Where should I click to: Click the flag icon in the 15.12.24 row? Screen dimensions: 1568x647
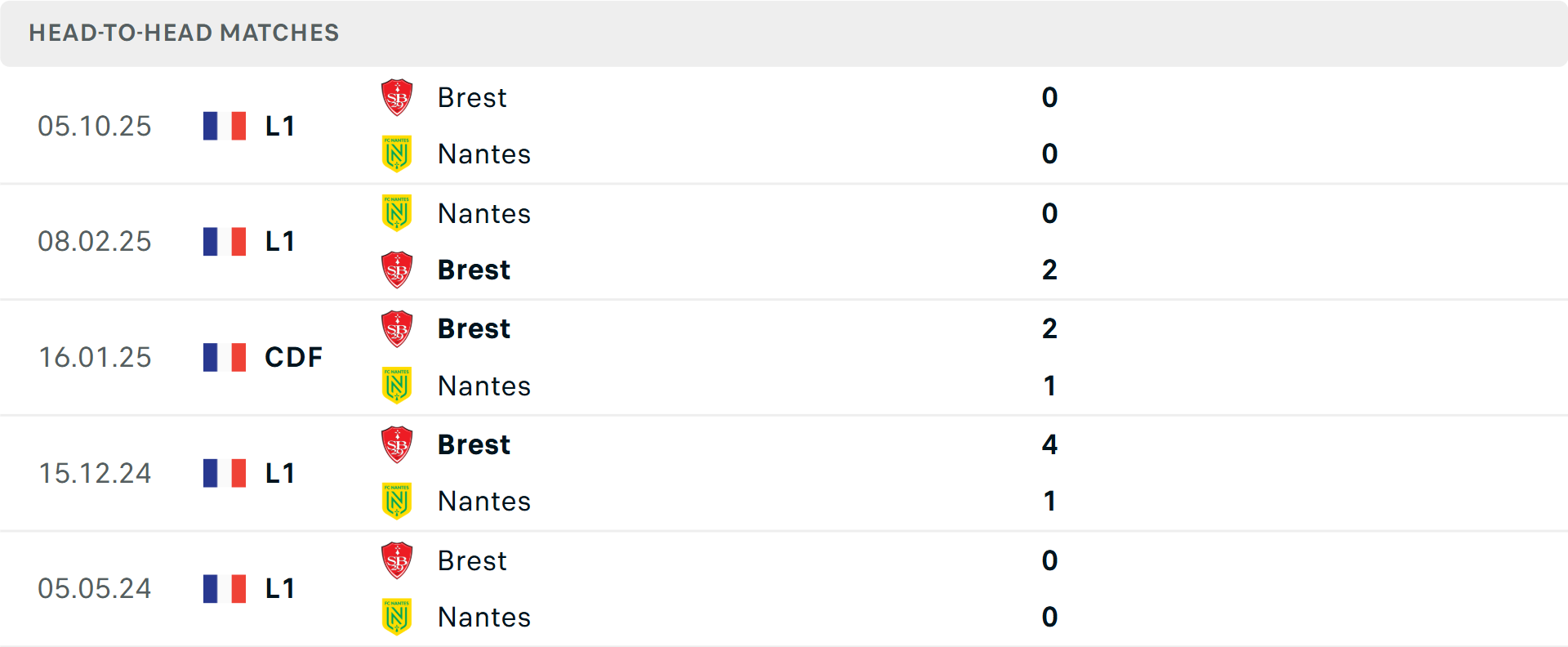[224, 473]
